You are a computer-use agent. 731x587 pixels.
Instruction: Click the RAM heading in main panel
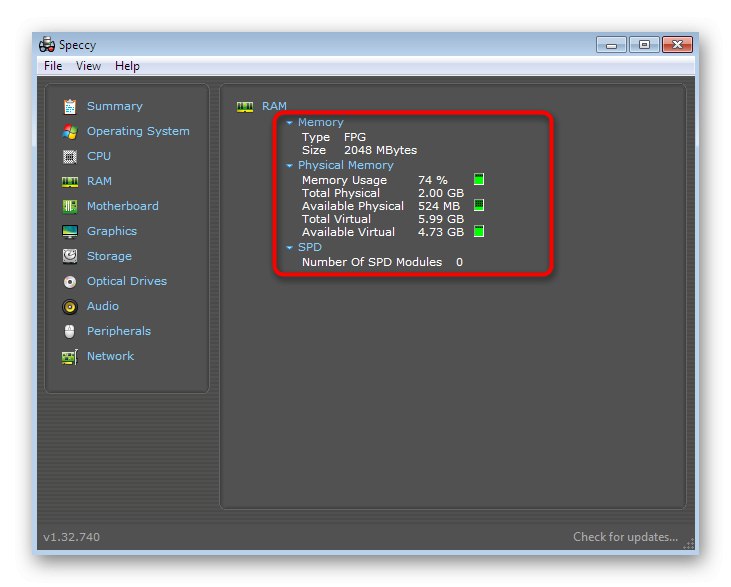274,106
